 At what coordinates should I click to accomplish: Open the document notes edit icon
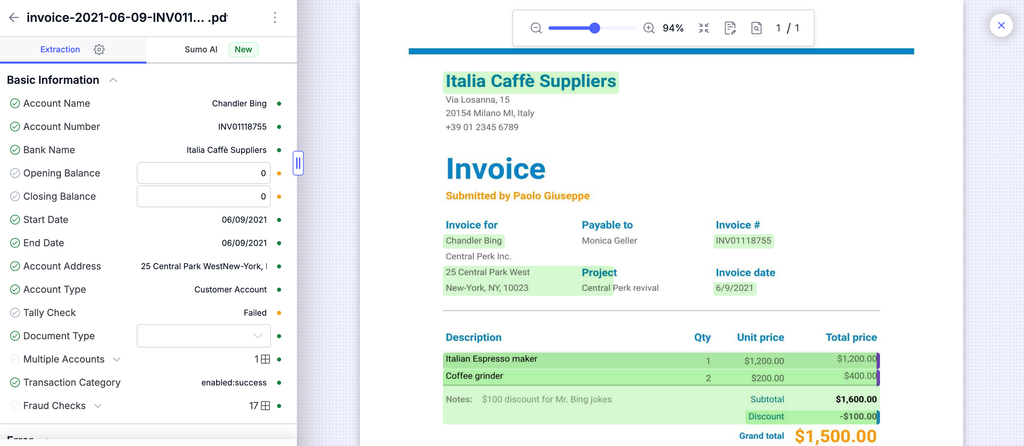click(730, 28)
